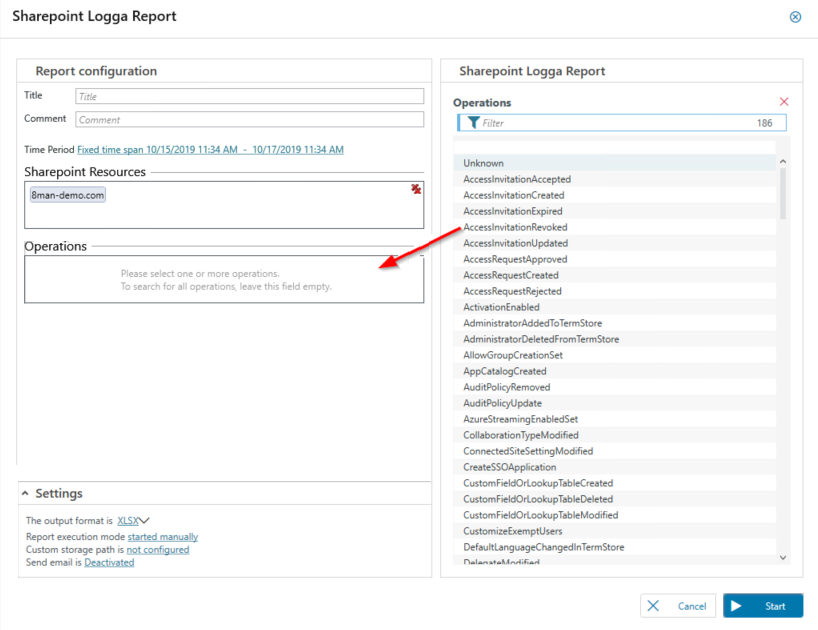Click the remove resources icon in Sharepoint Resources
Screen dimensions: 818x630
pos(416,189)
